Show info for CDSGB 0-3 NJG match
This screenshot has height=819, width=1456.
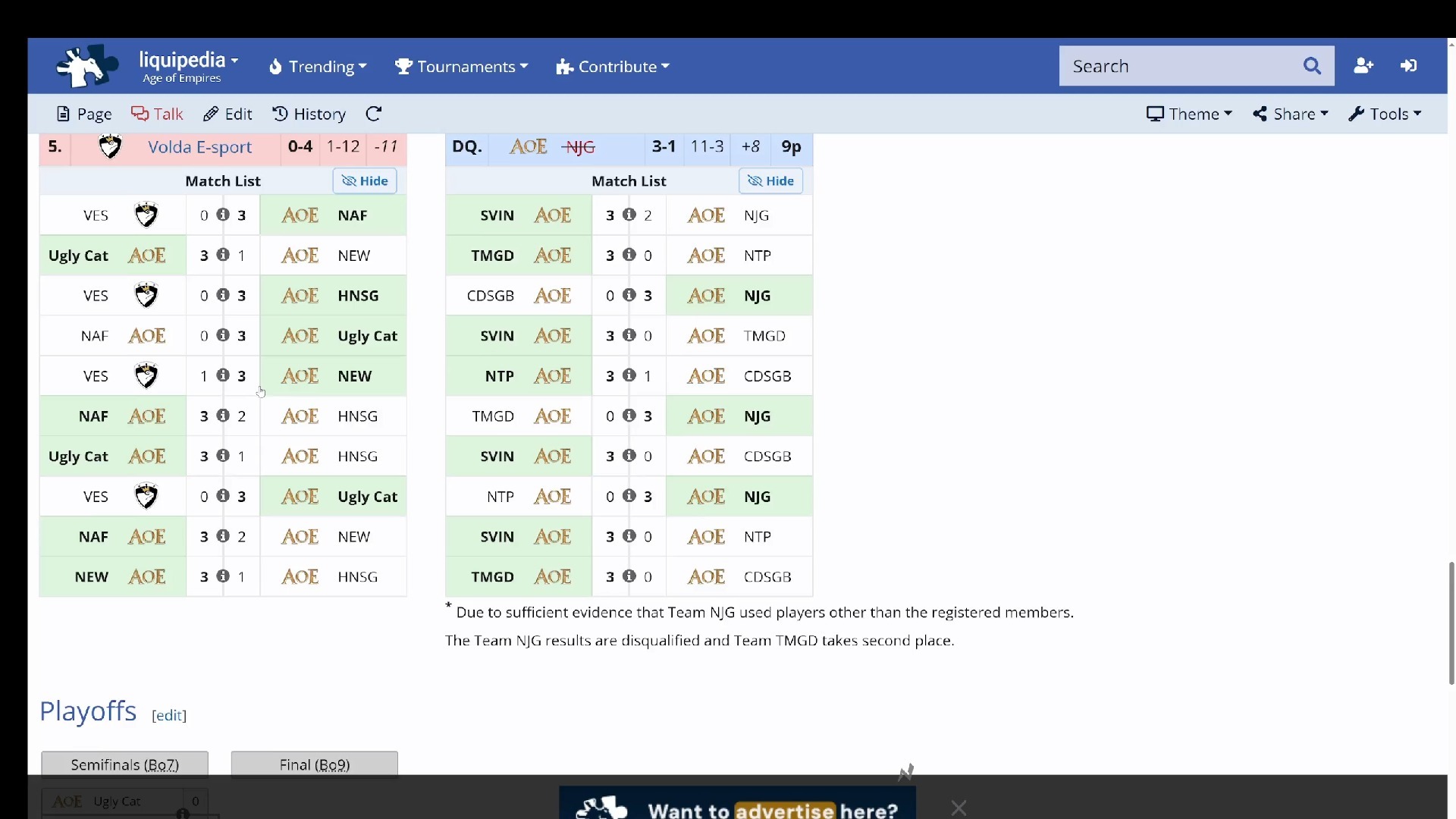[x=629, y=295]
